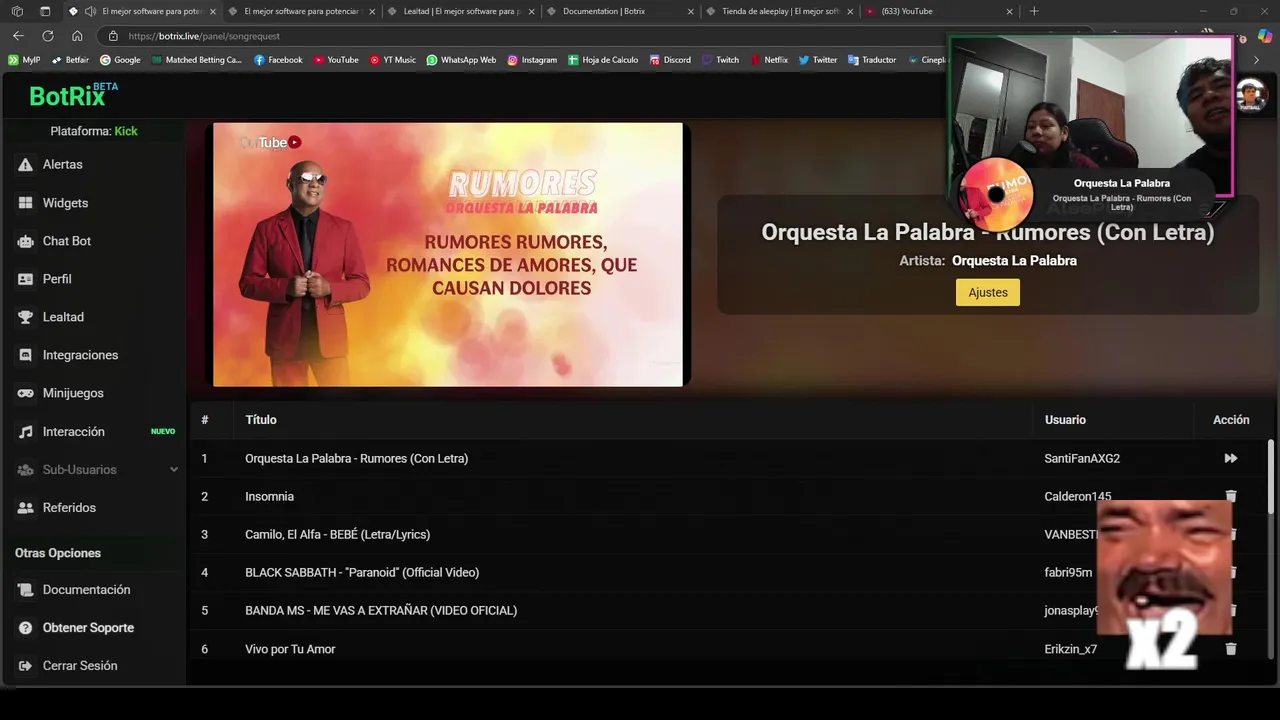Click the Rumores video preview

(x=448, y=254)
